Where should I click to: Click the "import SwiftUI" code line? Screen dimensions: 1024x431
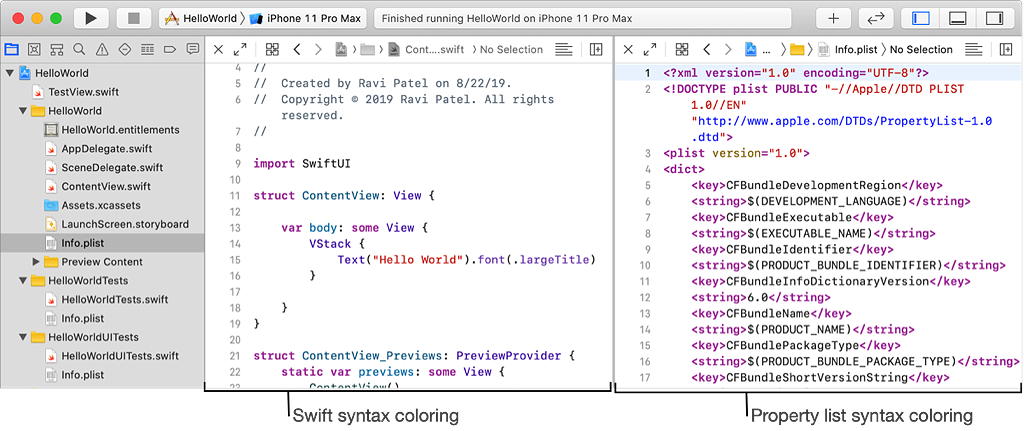click(x=302, y=164)
